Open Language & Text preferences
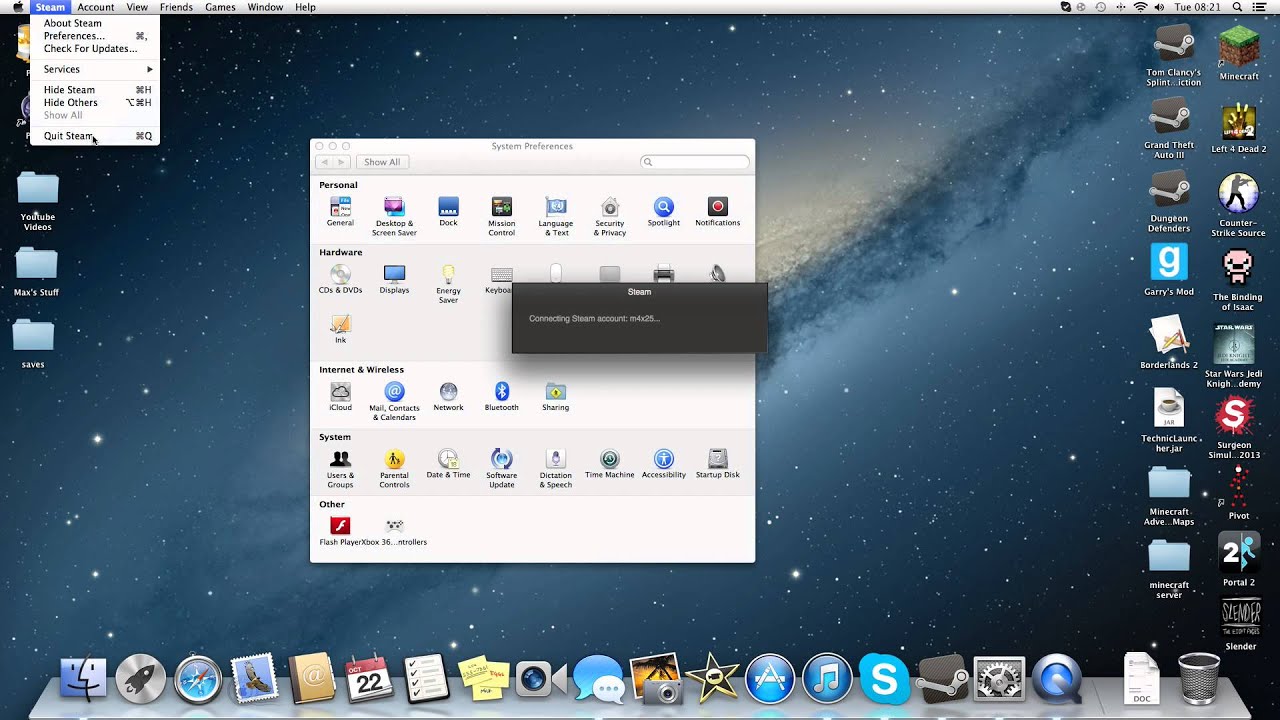This screenshot has width=1280, height=720. point(556,216)
